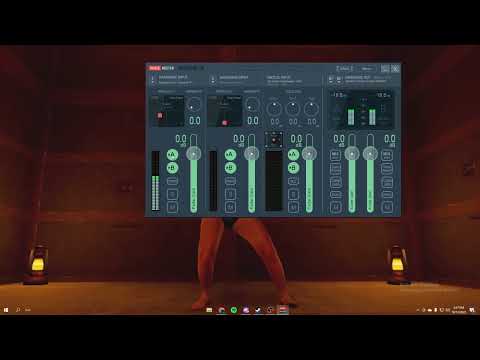Solo the Hardware Input 2 strip
The height and width of the screenshot is (360, 480).
click(230, 194)
